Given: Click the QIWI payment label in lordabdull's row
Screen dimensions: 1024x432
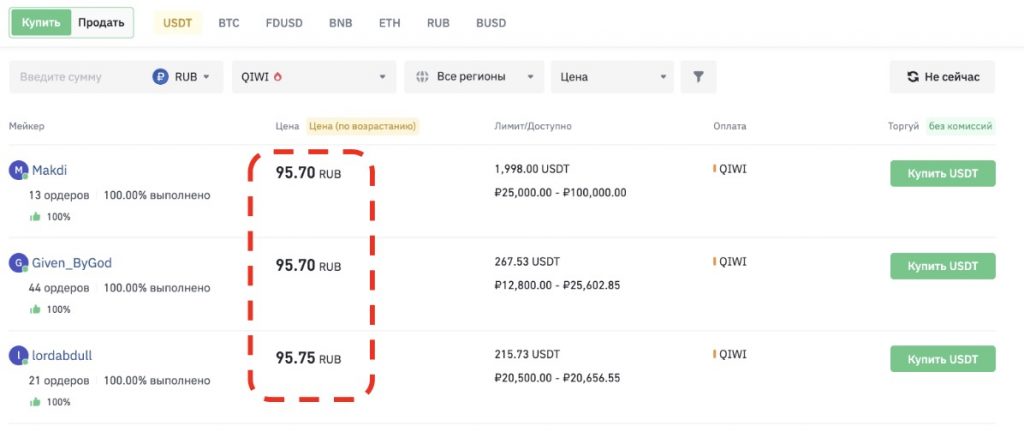Looking at the screenshot, I should coord(732,354).
